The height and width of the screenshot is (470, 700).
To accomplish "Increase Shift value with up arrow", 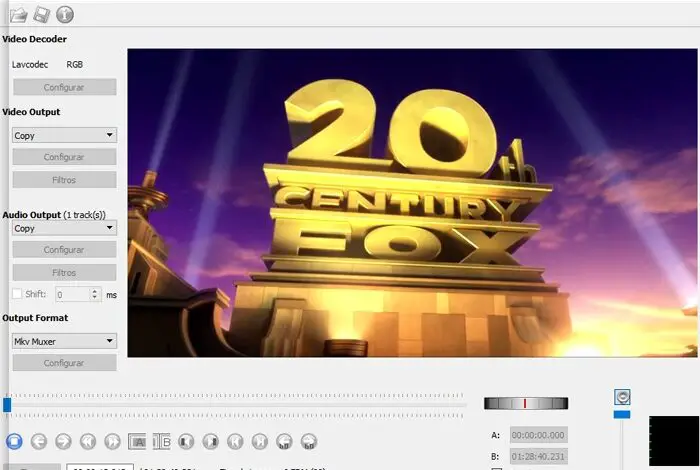I will point(95,291).
